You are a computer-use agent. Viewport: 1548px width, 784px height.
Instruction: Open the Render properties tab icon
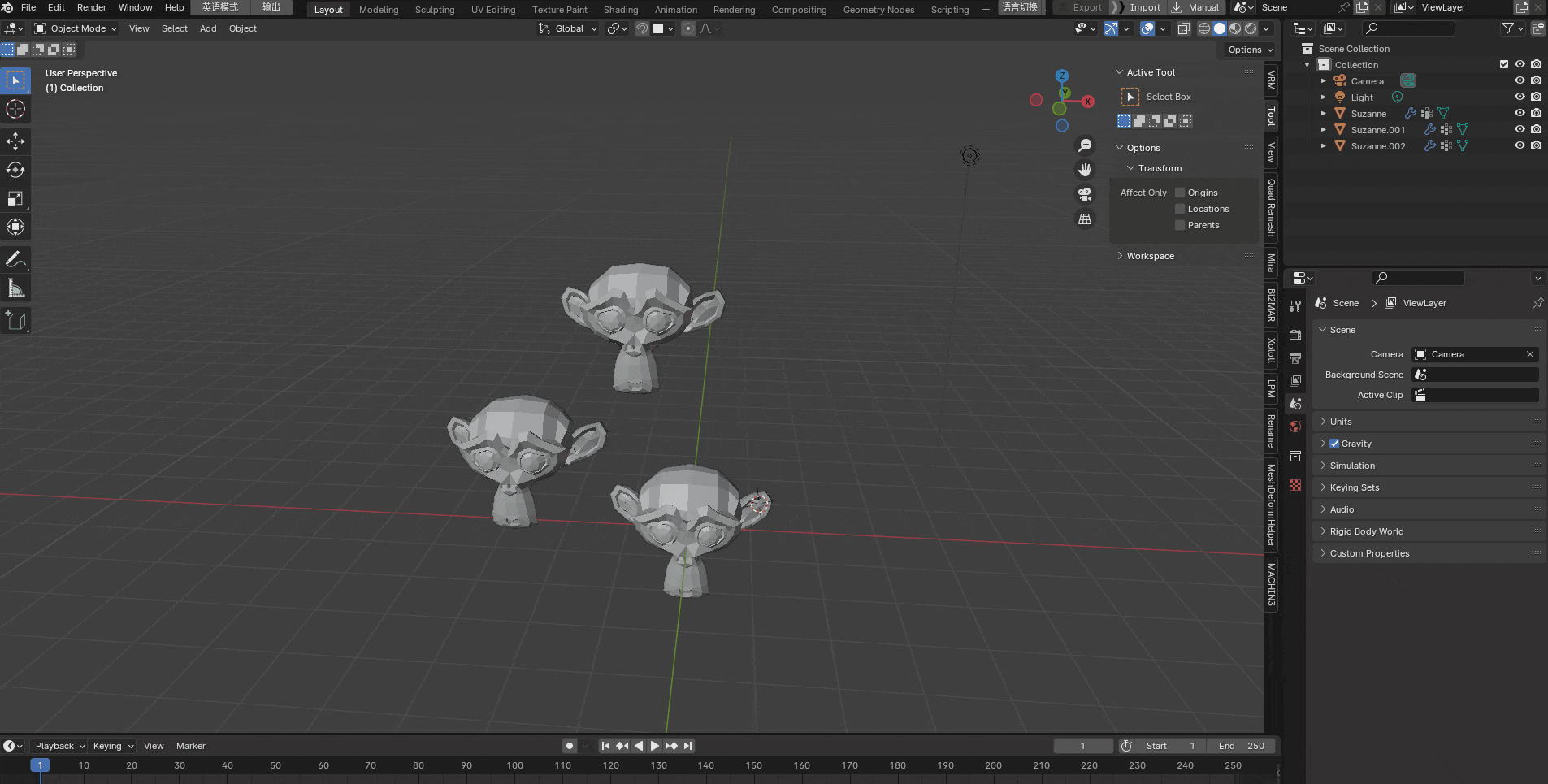point(1295,335)
